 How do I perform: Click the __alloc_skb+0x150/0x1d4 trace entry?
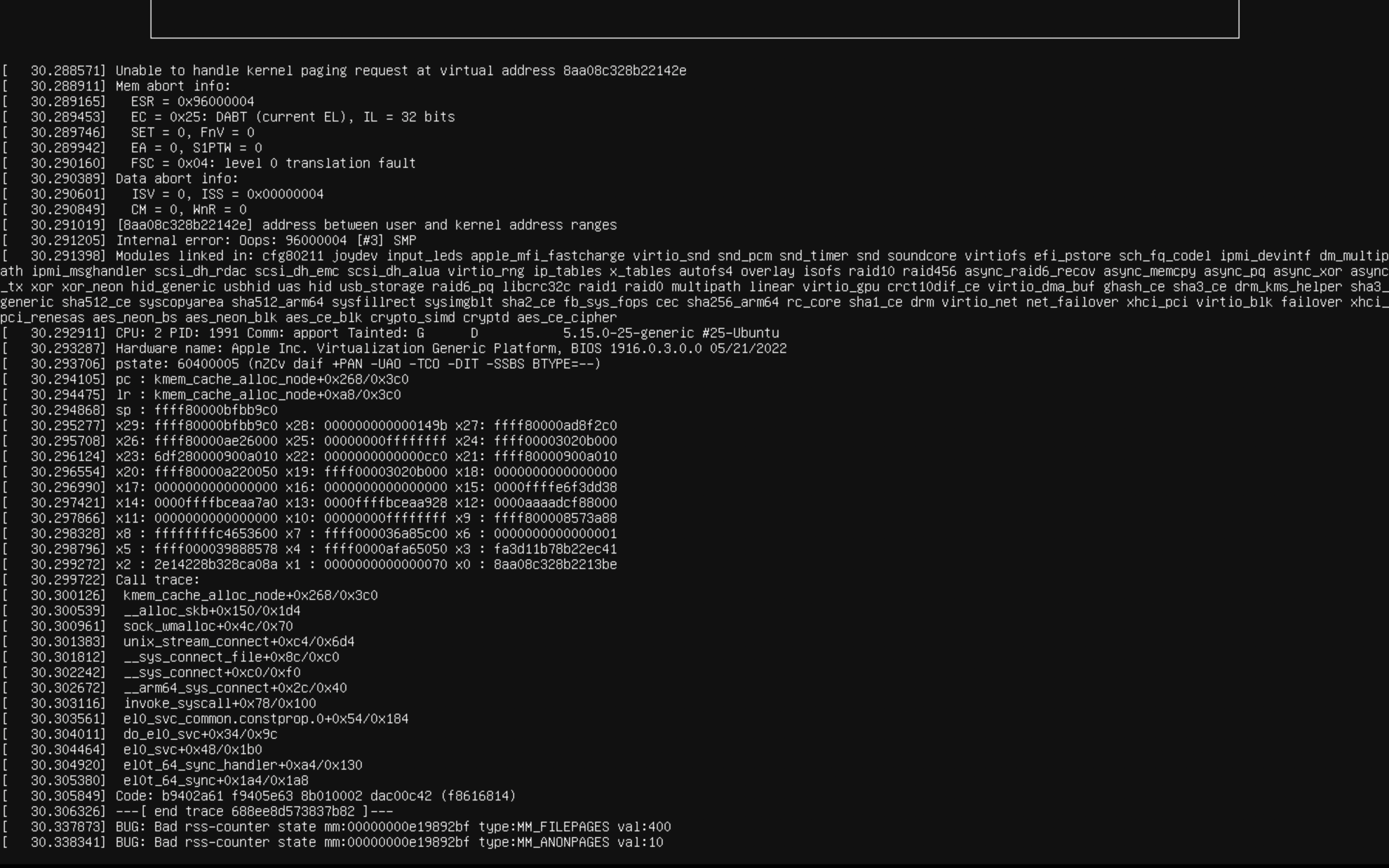[212, 611]
